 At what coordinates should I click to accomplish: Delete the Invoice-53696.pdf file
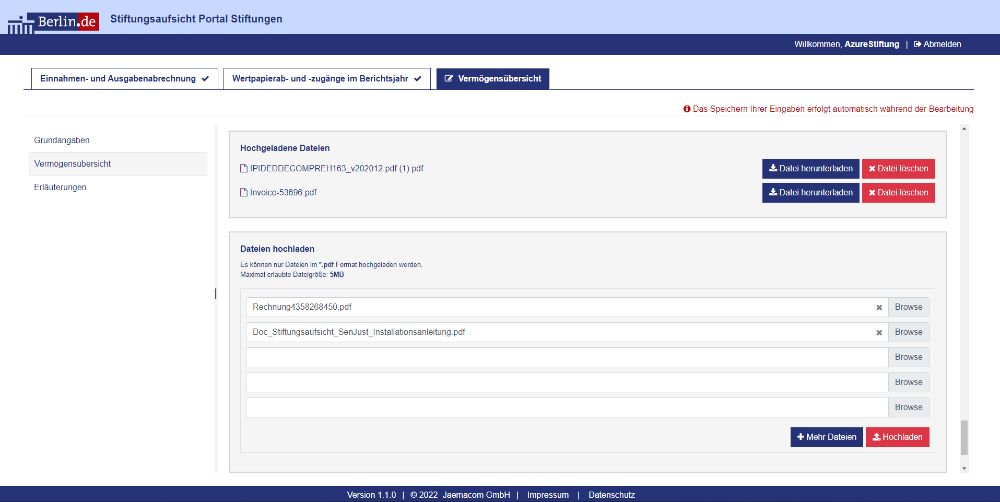pos(898,192)
